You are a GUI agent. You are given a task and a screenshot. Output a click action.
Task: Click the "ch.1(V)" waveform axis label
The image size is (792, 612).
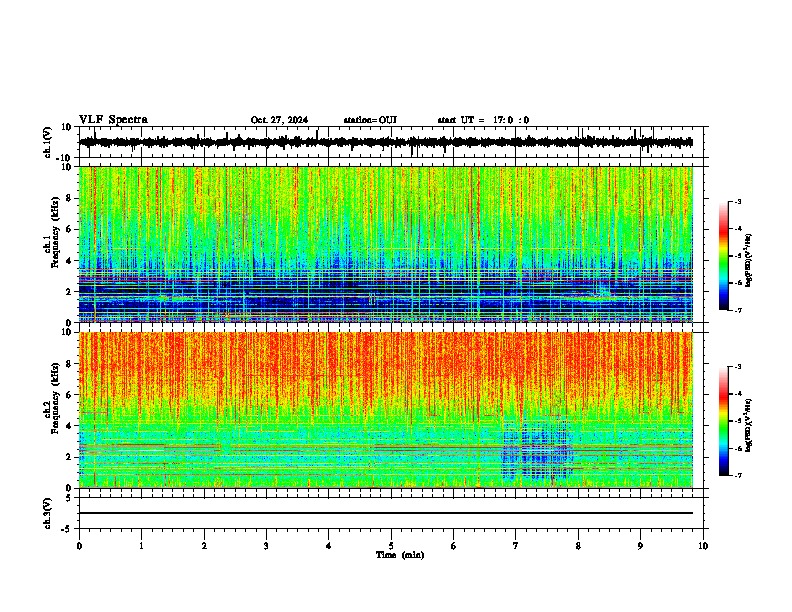(x=48, y=142)
